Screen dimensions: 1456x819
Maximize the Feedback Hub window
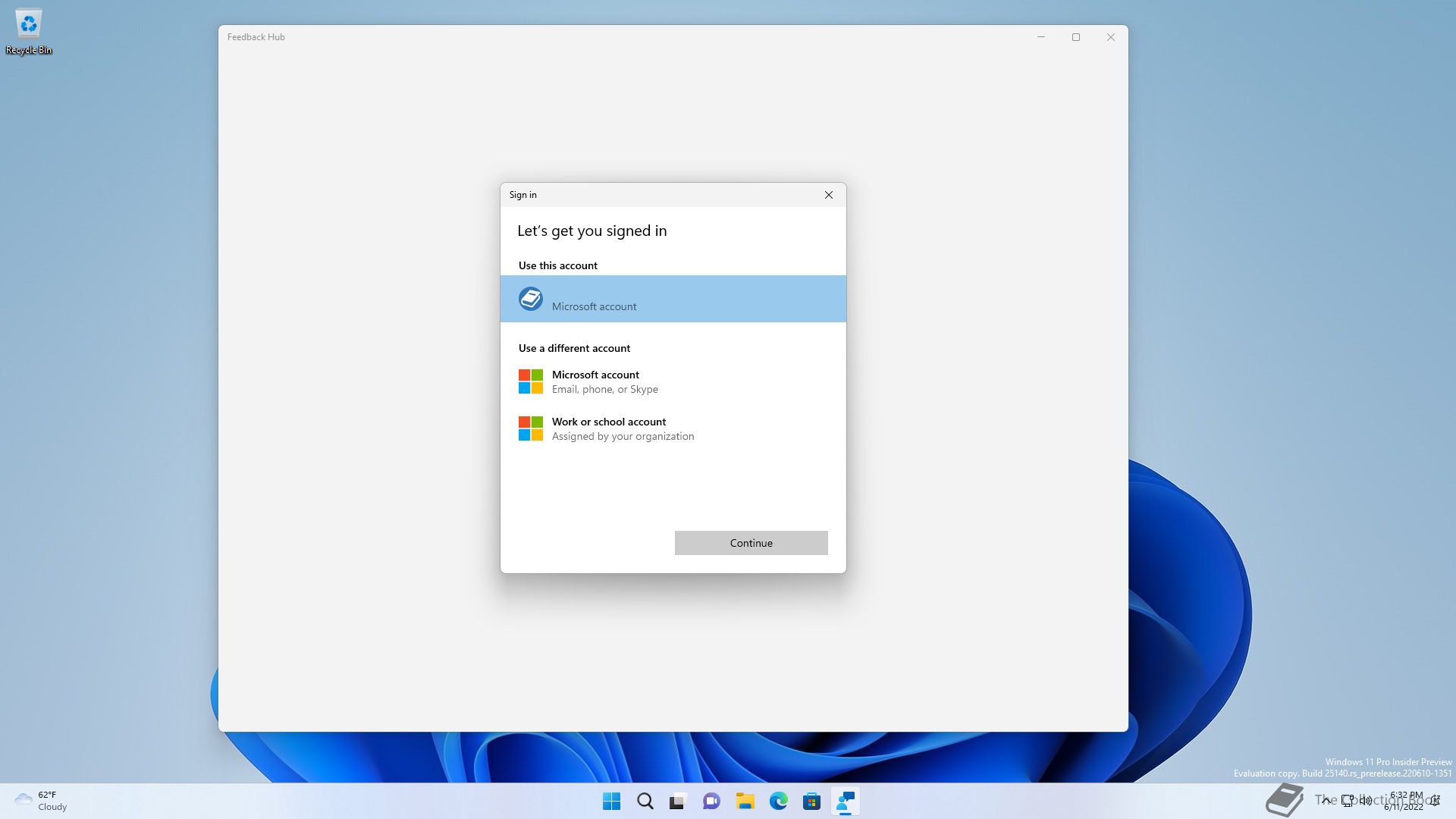1076,37
